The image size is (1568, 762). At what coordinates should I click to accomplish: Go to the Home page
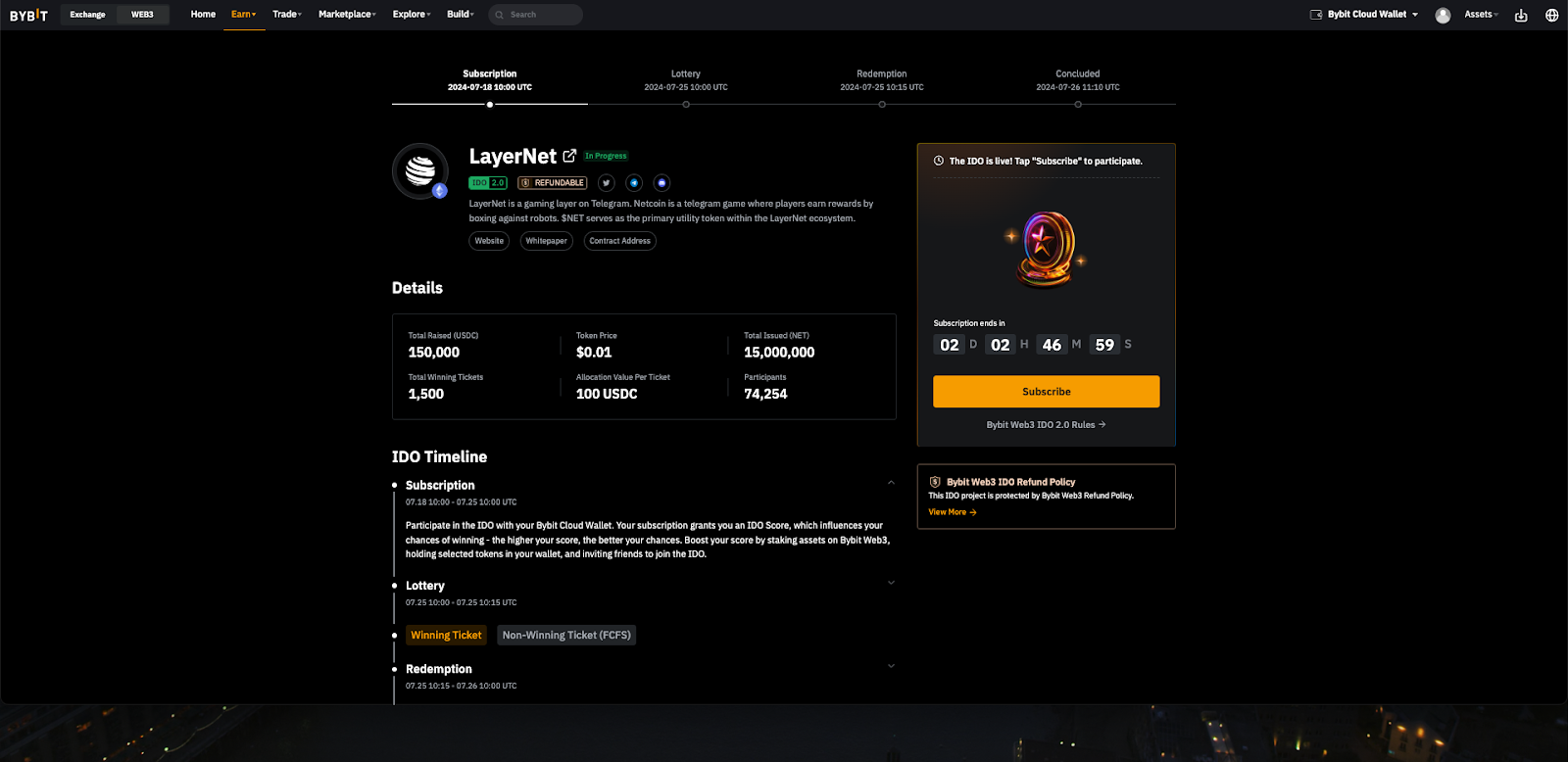(x=203, y=15)
